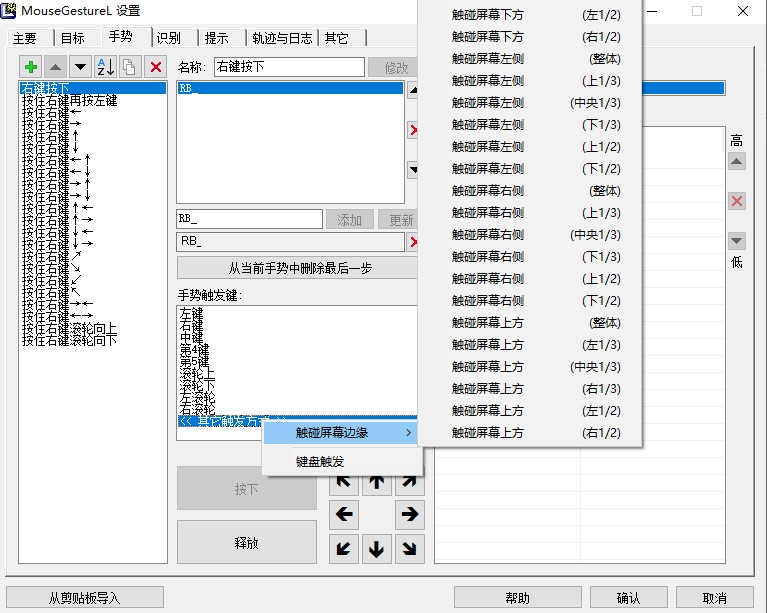Lower priority with the down arrow above 低
Screen dimensions: 767x613
coord(737,241)
